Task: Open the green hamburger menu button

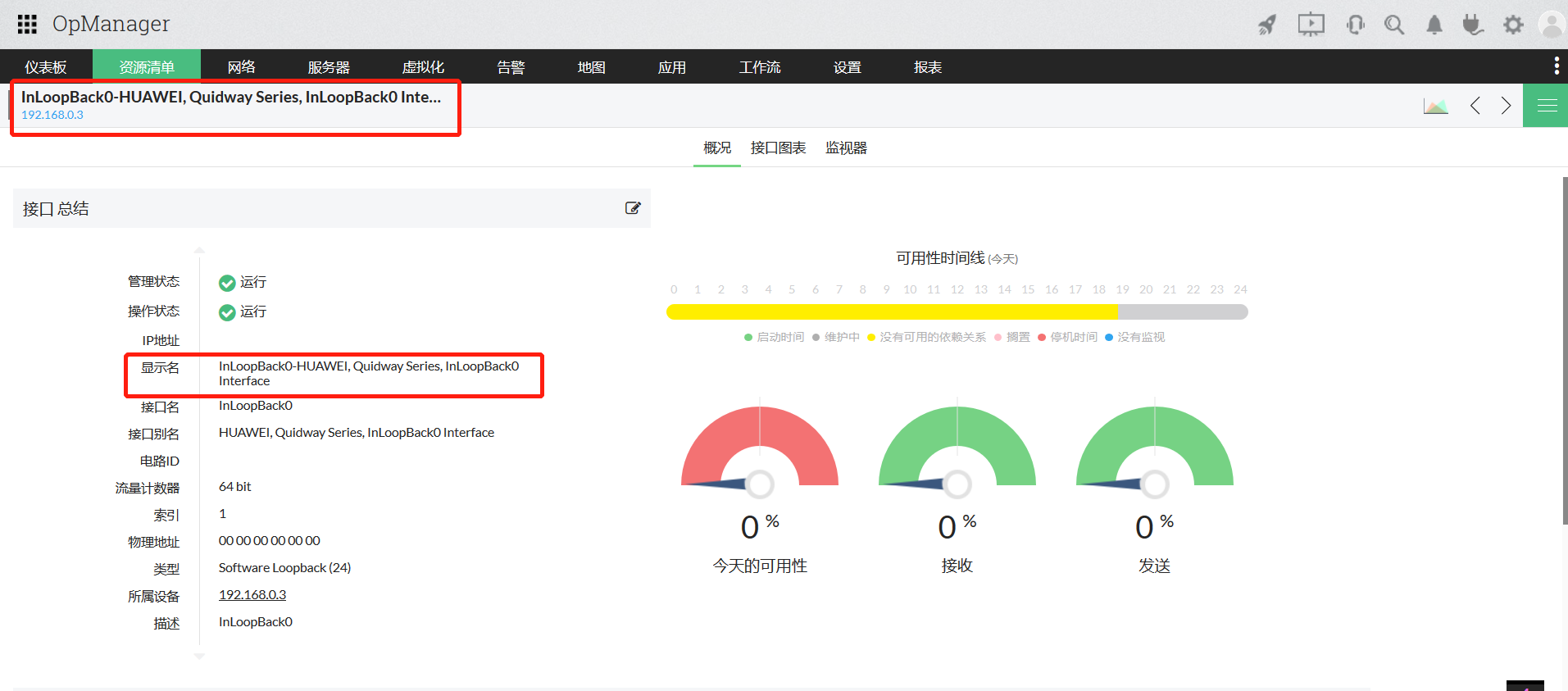Action: point(1546,106)
